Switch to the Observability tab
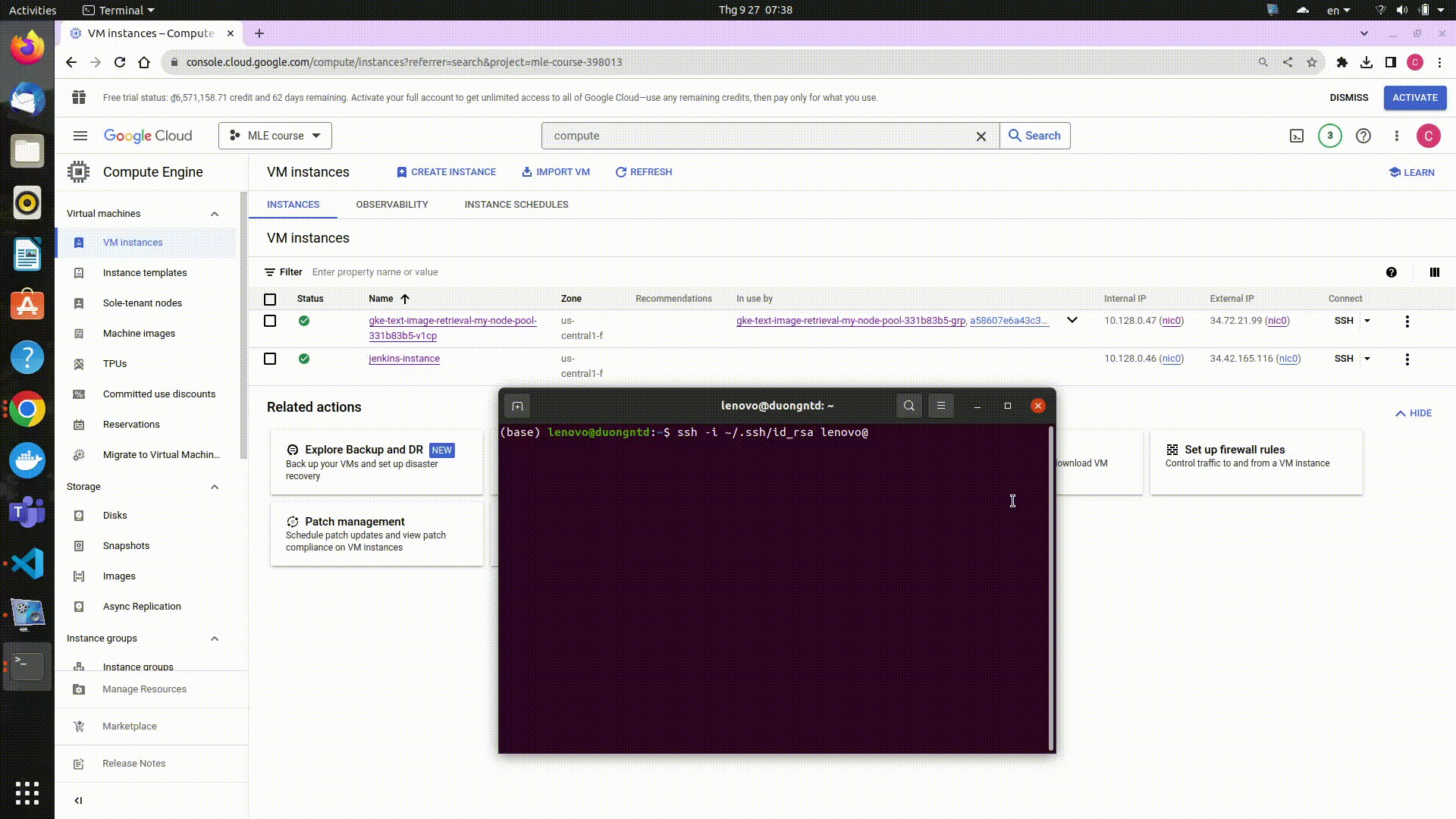 coord(391,205)
